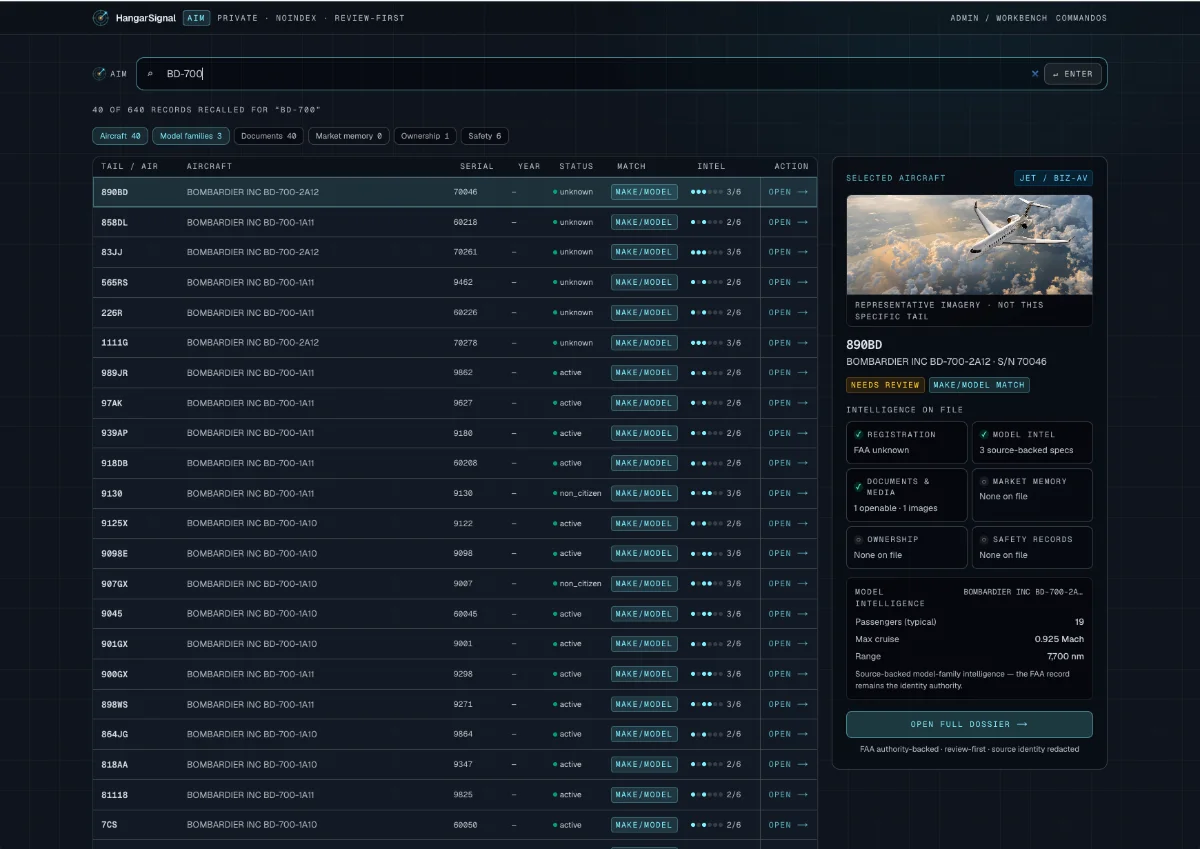Go to Admin / Workbench
1200x849 pixels.
pyautogui.click(x=999, y=18)
